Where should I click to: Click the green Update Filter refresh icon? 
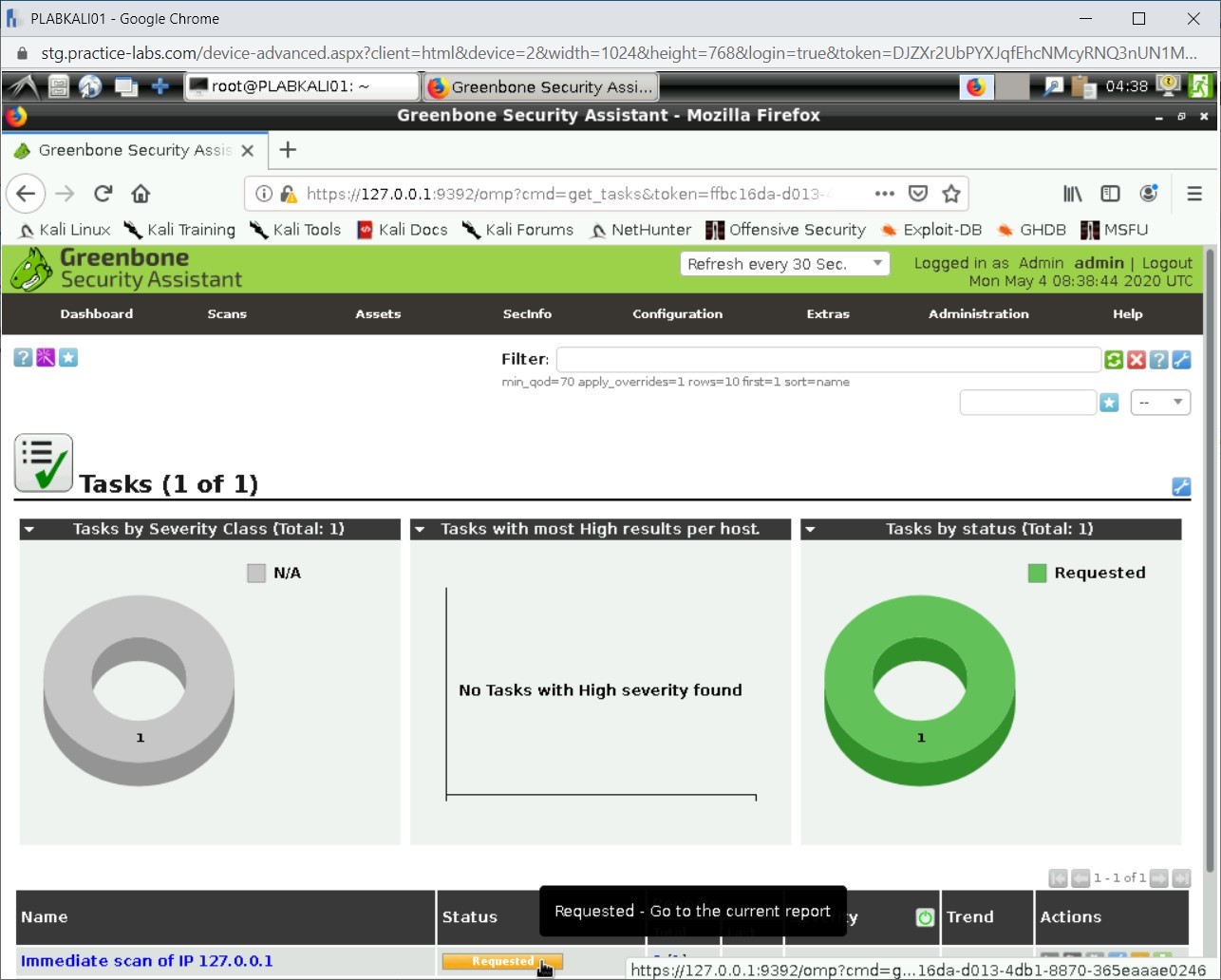coord(1114,360)
